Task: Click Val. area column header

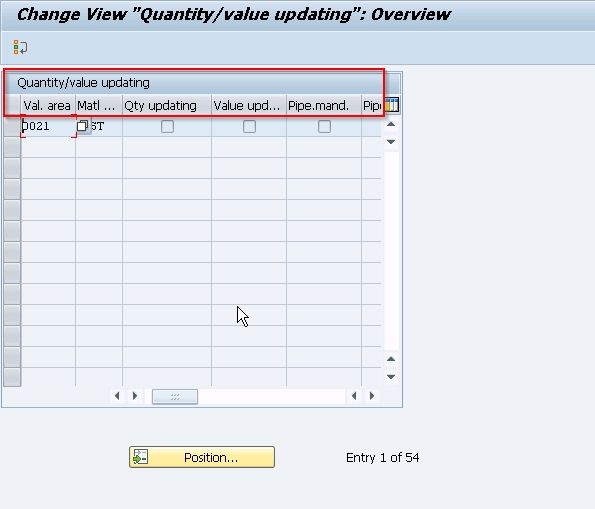Action: click(47, 106)
